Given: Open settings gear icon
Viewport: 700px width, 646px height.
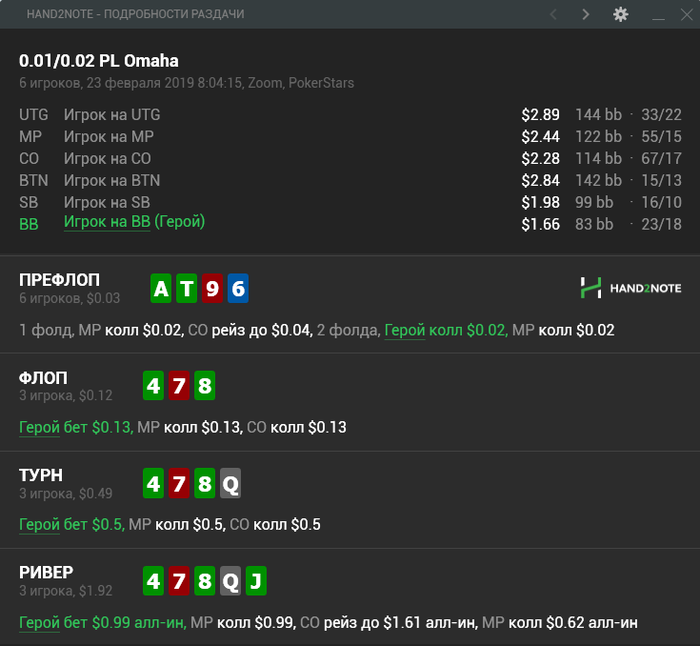Looking at the screenshot, I should pyautogui.click(x=621, y=14).
